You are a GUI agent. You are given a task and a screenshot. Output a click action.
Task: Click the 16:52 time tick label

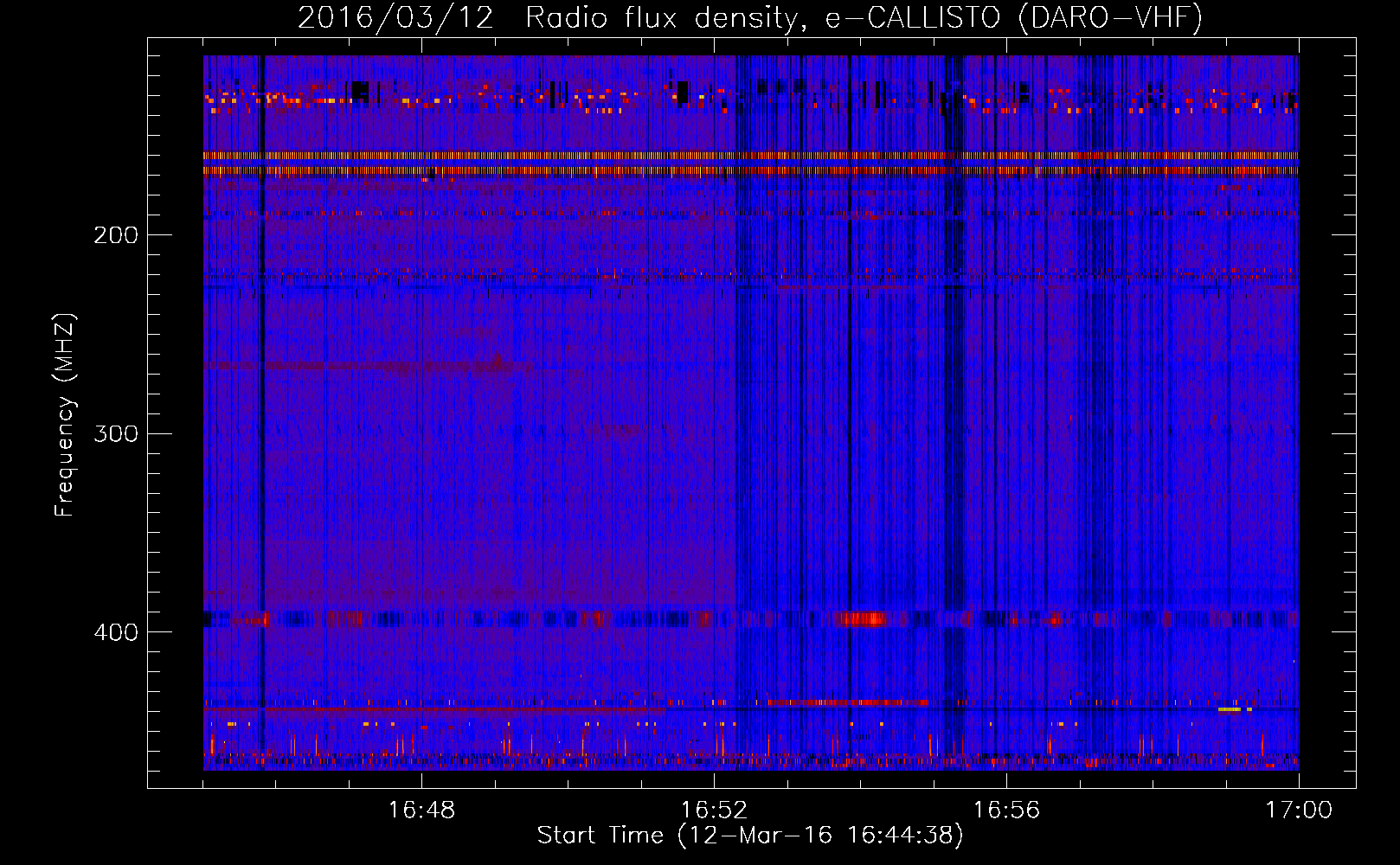[714, 811]
